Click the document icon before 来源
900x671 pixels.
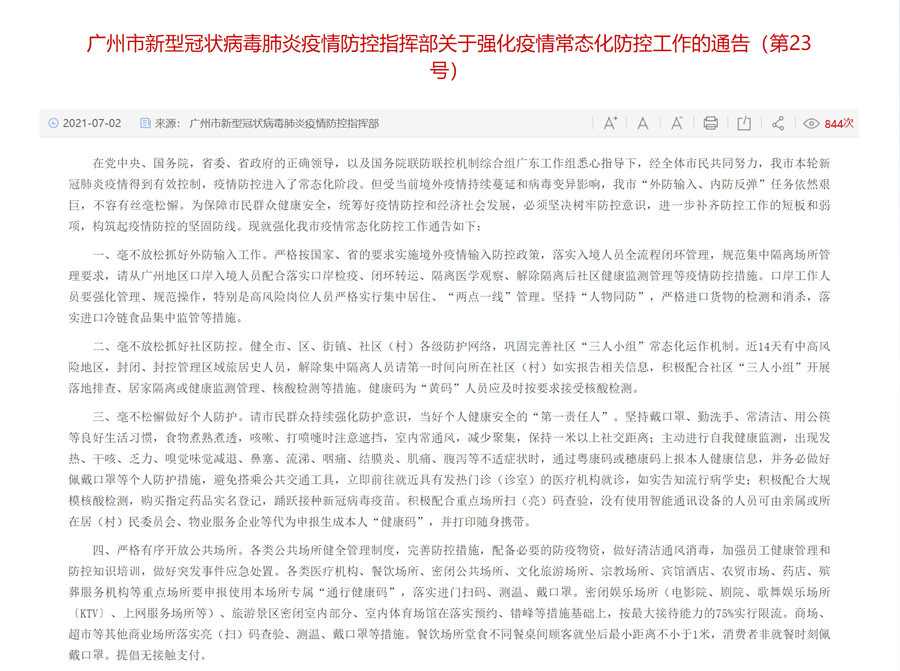146,123
